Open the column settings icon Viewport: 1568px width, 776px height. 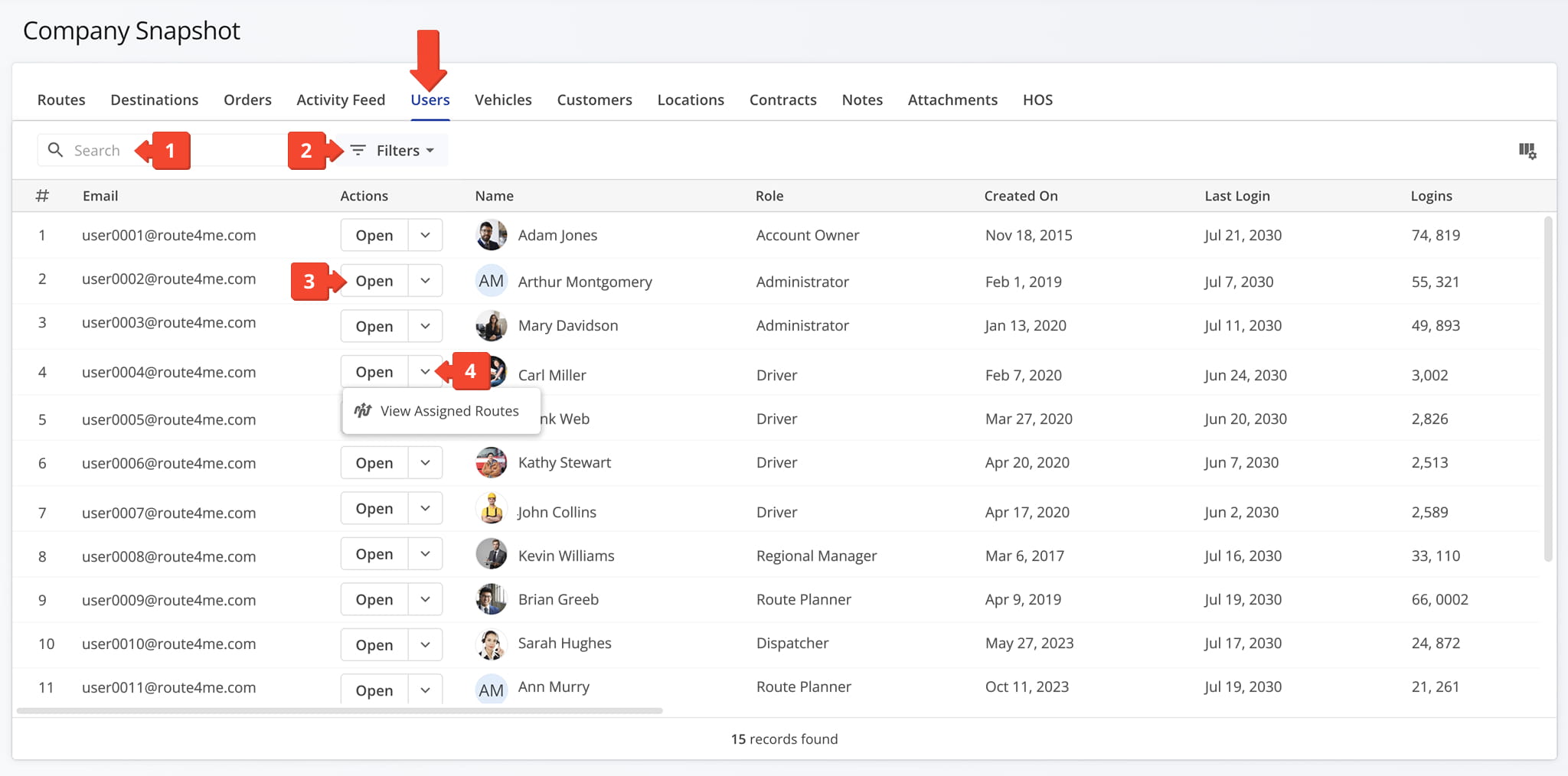pos(1527,151)
